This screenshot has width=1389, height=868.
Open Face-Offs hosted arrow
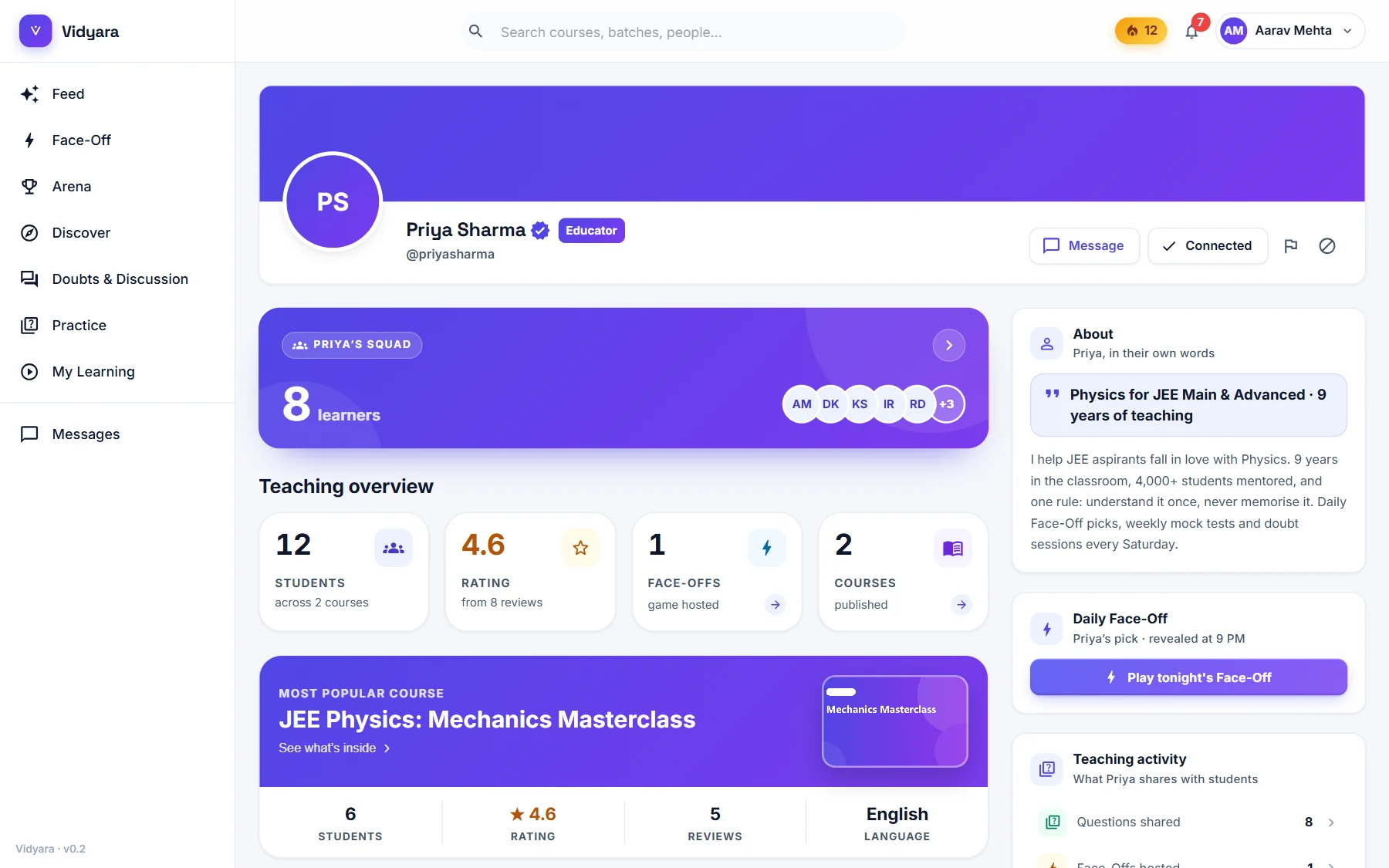pos(776,605)
